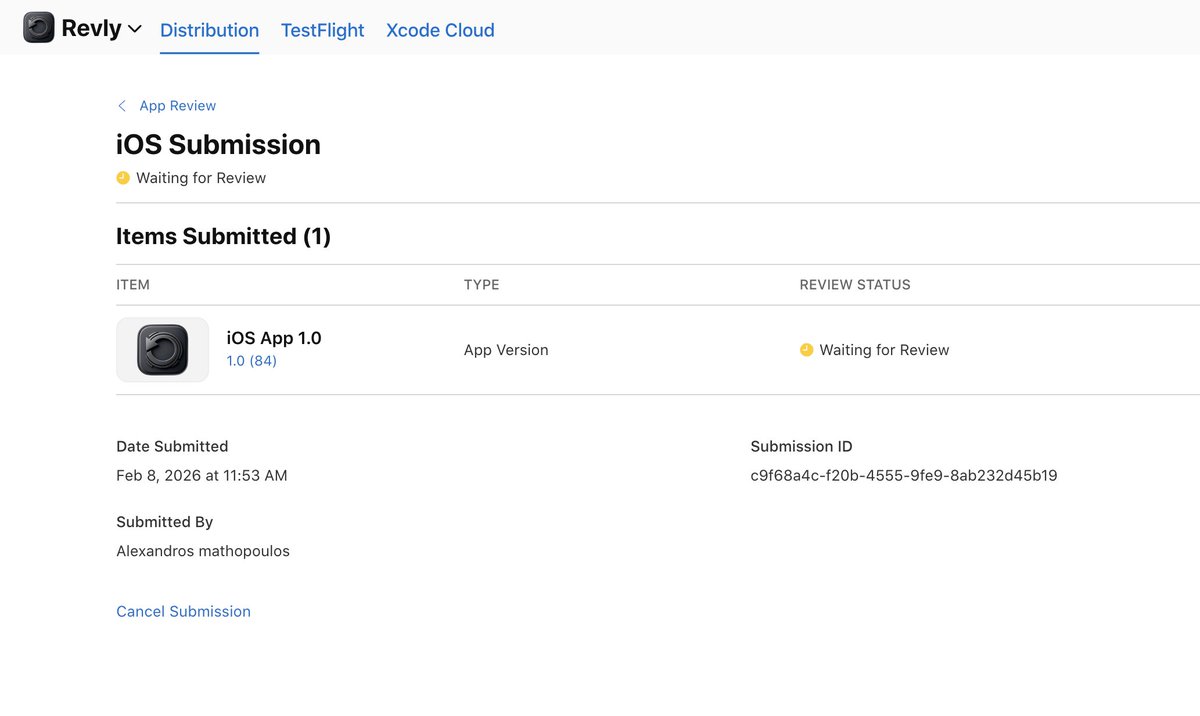Viewport: 1200px width, 716px height.
Task: Click the iOS Submission page title
Action: [x=218, y=145]
